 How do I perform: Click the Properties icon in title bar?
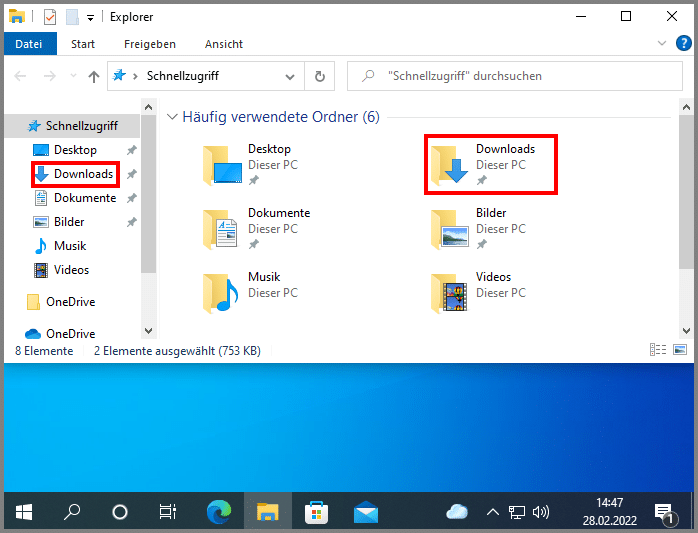50,17
